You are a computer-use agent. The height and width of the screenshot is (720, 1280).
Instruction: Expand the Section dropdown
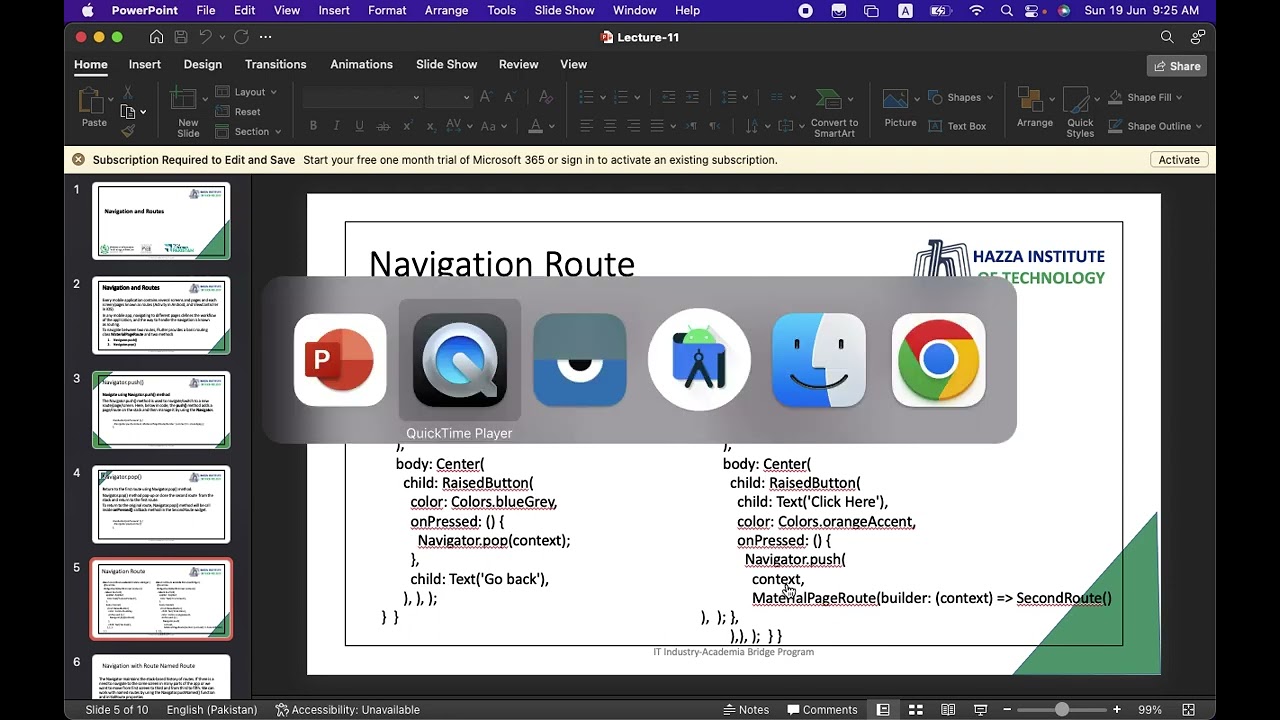248,131
